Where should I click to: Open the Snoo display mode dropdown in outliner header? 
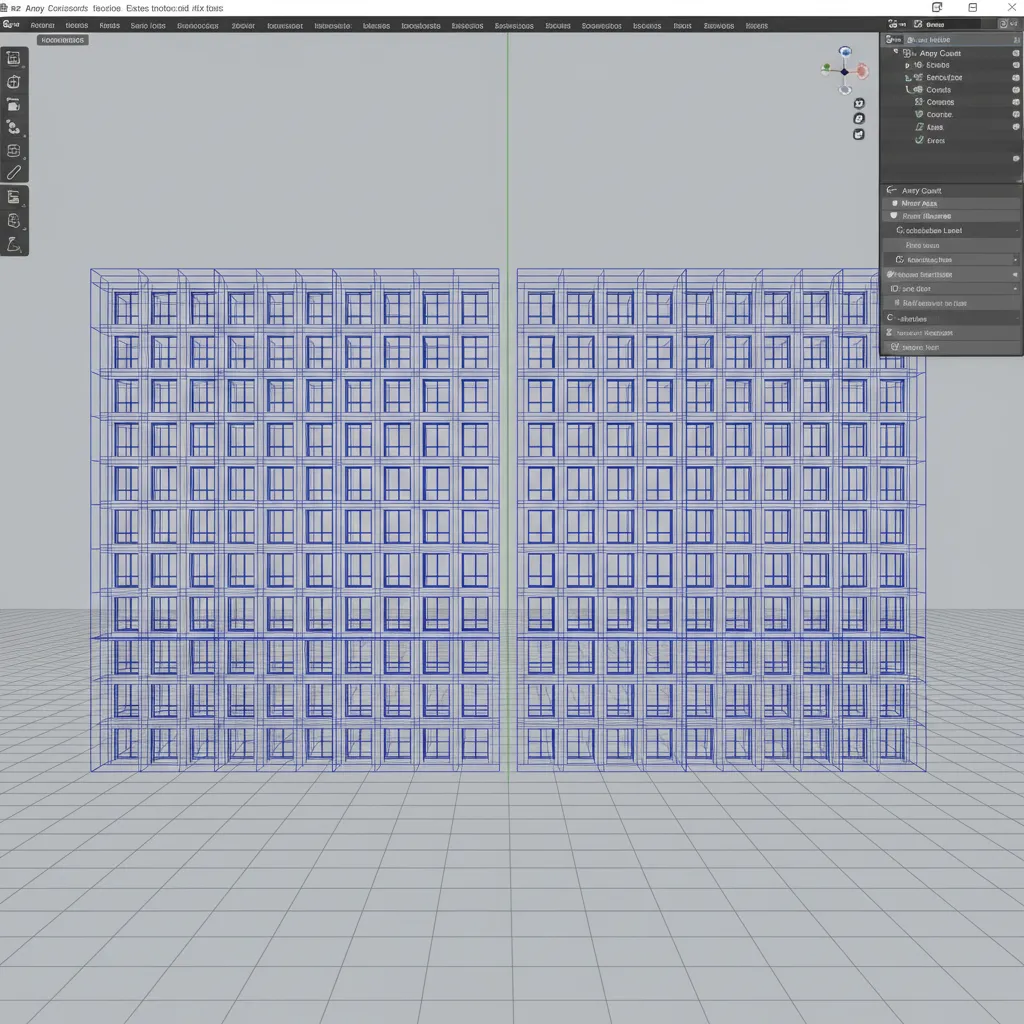893,40
